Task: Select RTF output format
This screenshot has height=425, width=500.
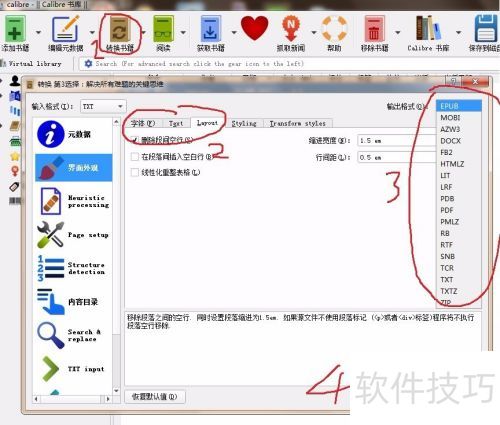Action: (x=459, y=245)
